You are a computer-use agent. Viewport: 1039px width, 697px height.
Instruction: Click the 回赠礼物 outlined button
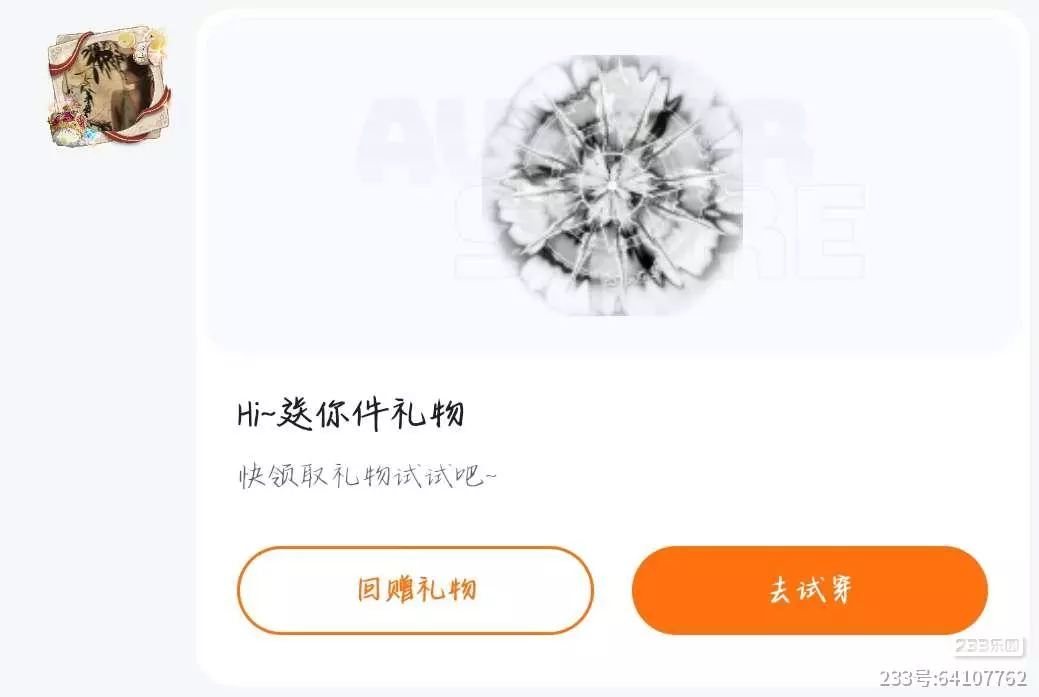pos(415,590)
